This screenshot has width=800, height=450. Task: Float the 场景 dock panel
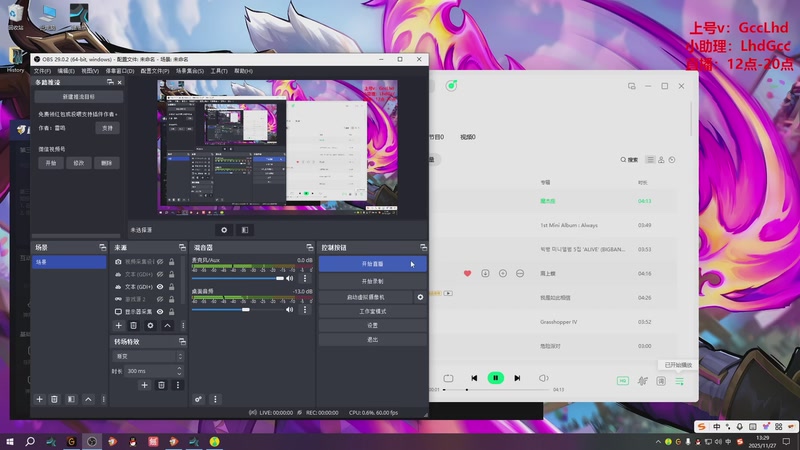[x=103, y=247]
